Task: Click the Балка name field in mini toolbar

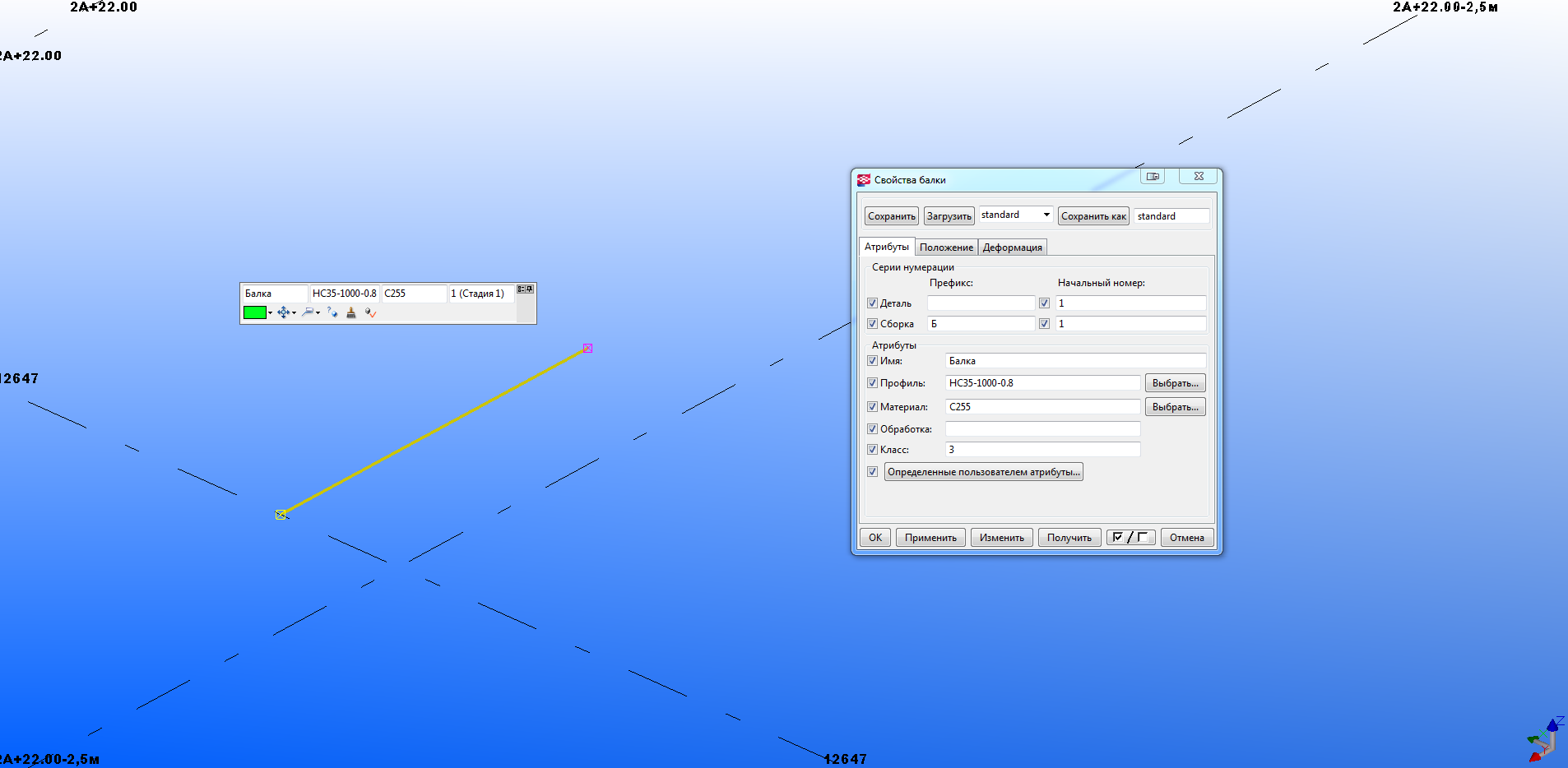Action: click(275, 294)
